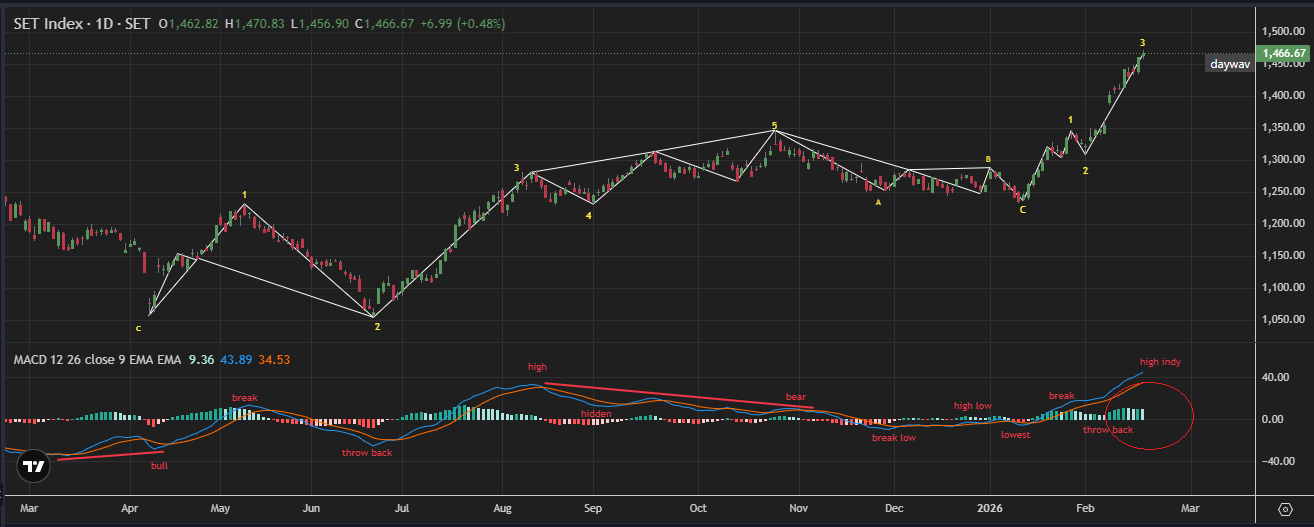This screenshot has height=527, width=1314.
Task: Click the Aug time axis label
Action: click(x=503, y=509)
